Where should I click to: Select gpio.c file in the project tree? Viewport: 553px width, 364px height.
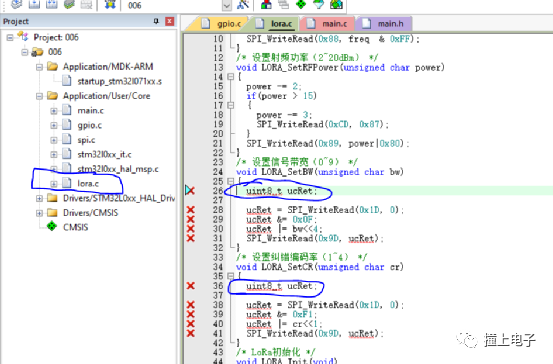90,125
